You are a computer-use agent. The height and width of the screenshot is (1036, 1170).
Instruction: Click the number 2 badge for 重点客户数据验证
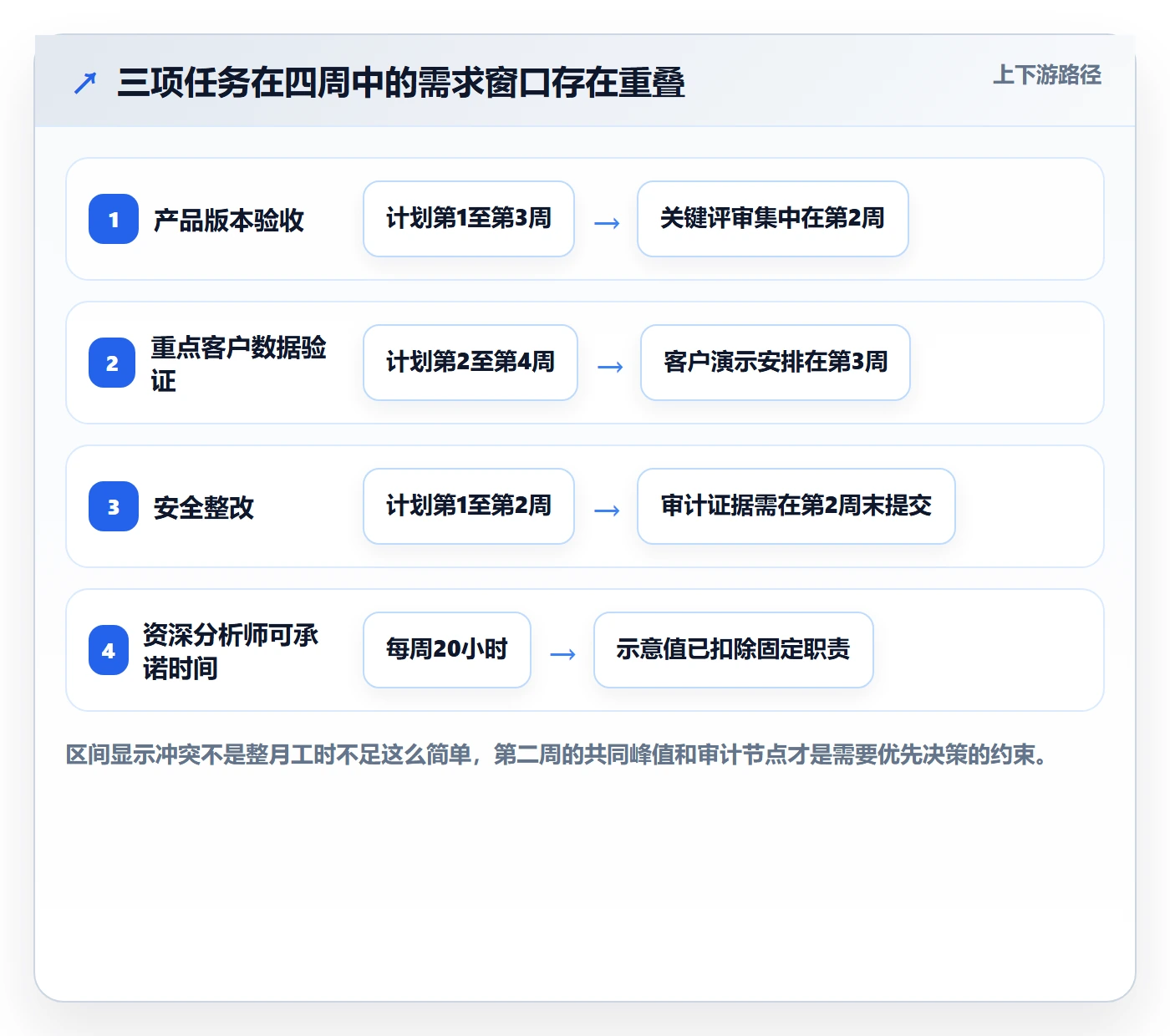click(x=112, y=363)
